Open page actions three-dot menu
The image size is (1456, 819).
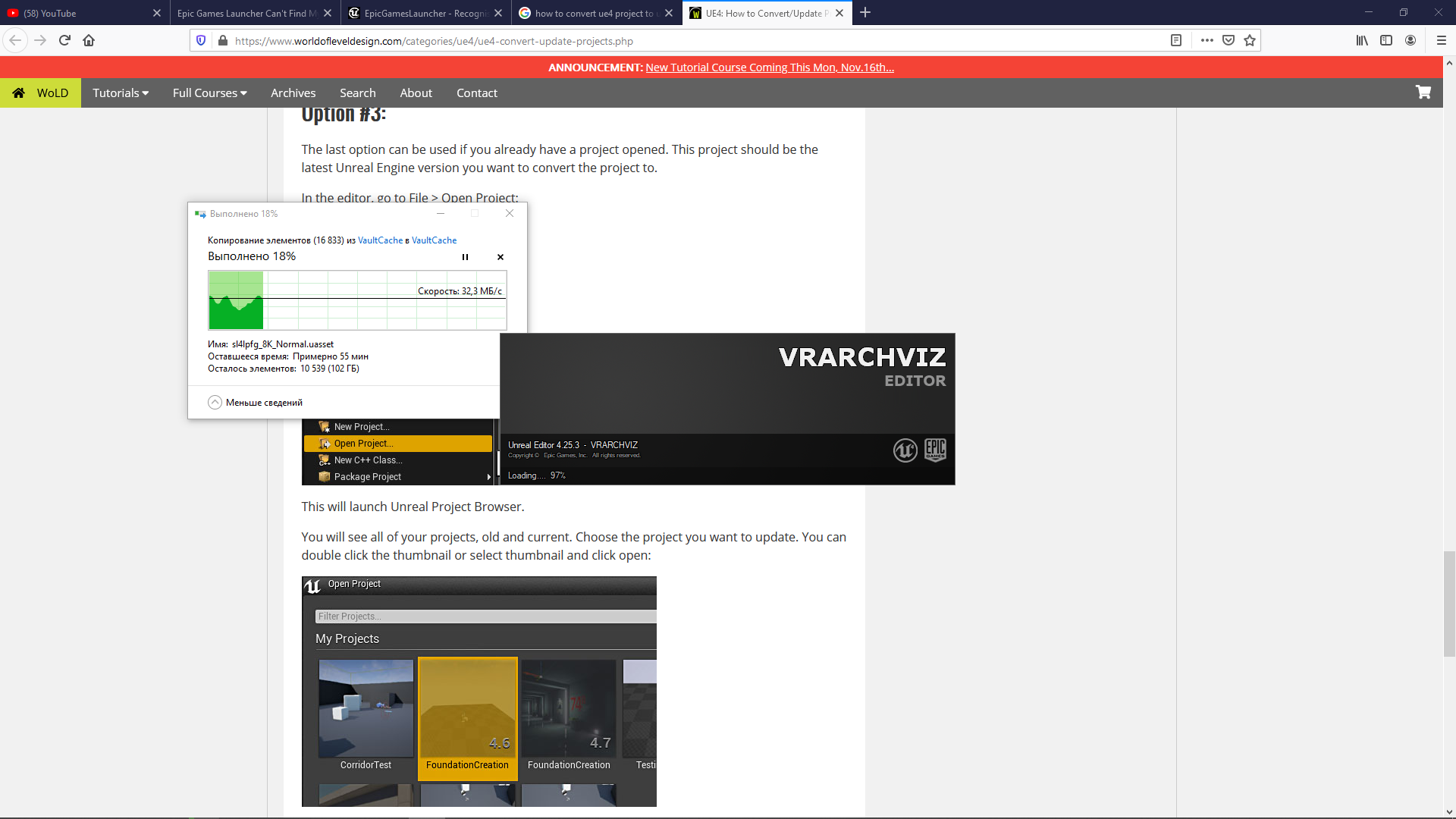coord(1207,40)
